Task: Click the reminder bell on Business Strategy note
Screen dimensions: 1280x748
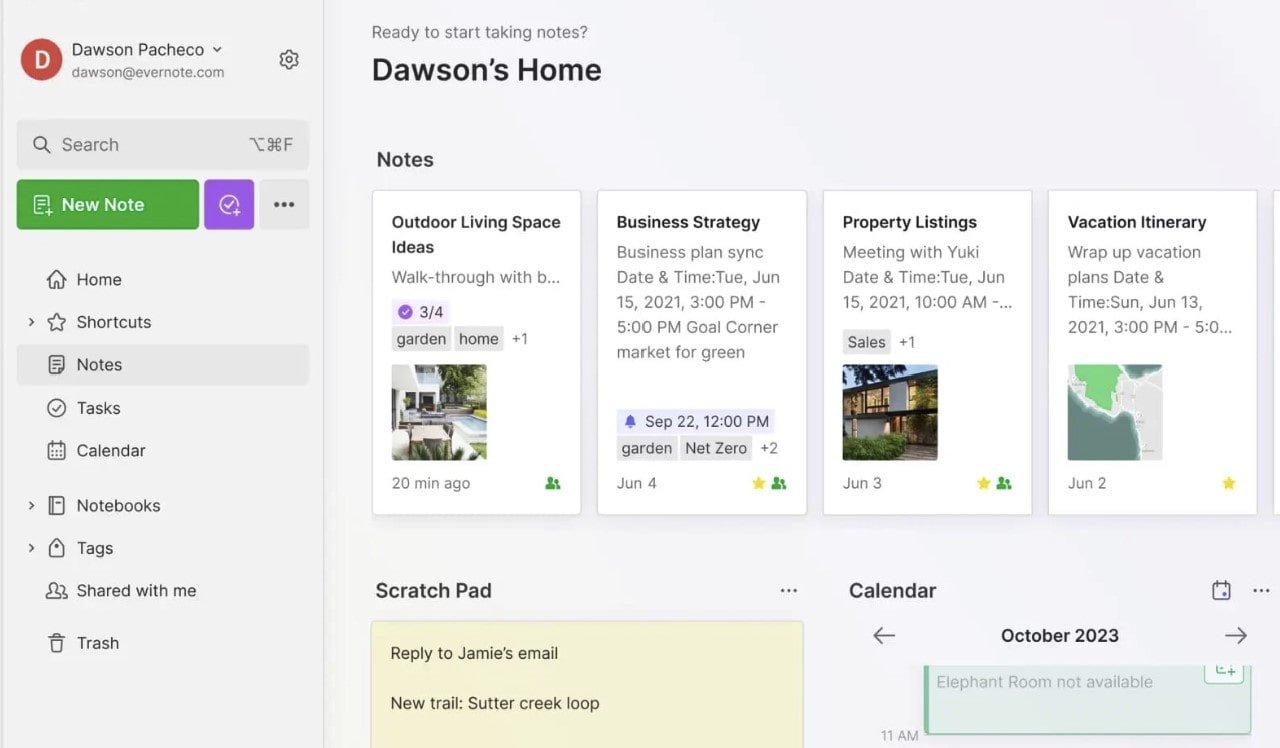Action: pyautogui.click(x=629, y=421)
